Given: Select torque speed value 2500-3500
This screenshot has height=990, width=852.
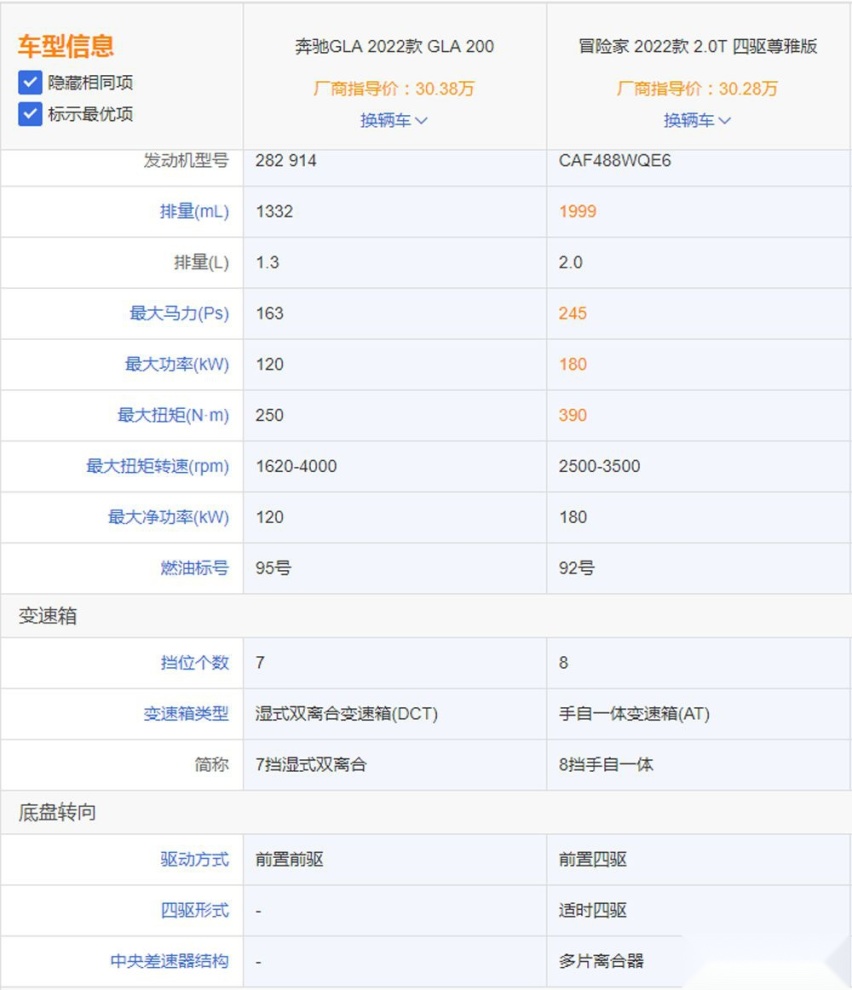Looking at the screenshot, I should 599,466.
